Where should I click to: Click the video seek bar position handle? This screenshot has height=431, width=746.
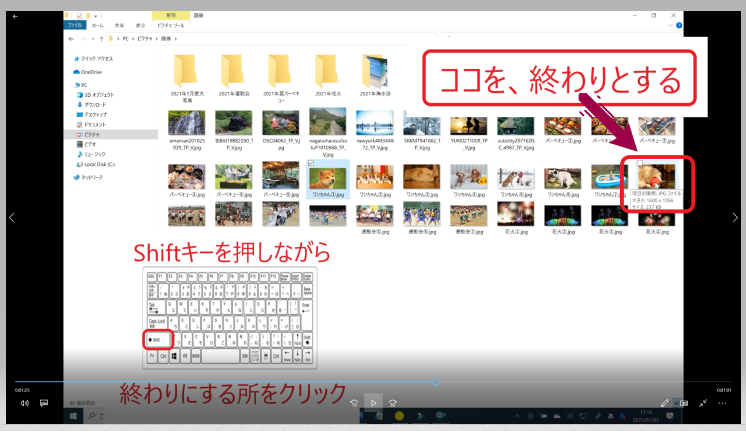[436, 382]
